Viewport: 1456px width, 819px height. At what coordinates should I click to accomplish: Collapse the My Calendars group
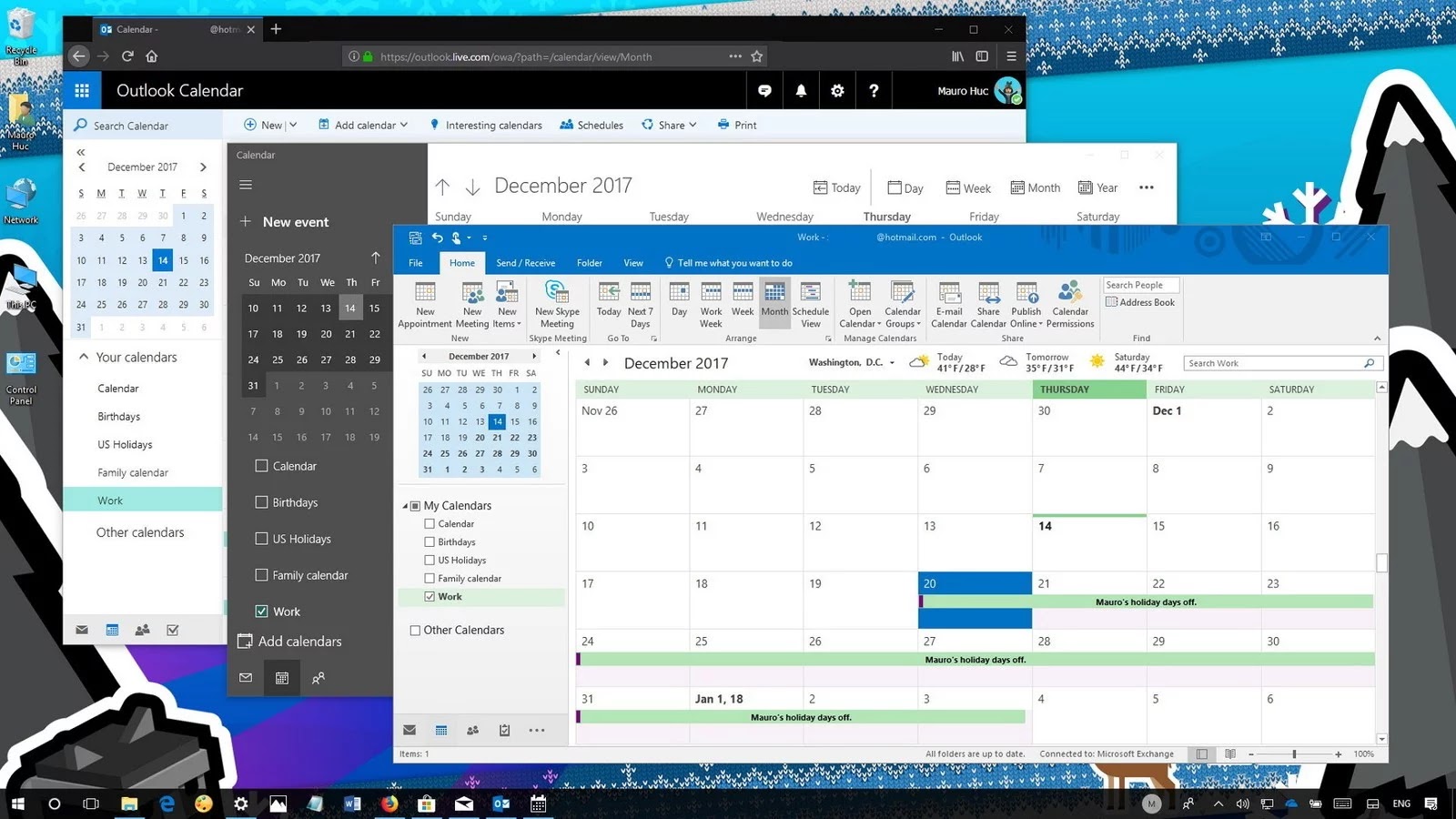point(406,506)
